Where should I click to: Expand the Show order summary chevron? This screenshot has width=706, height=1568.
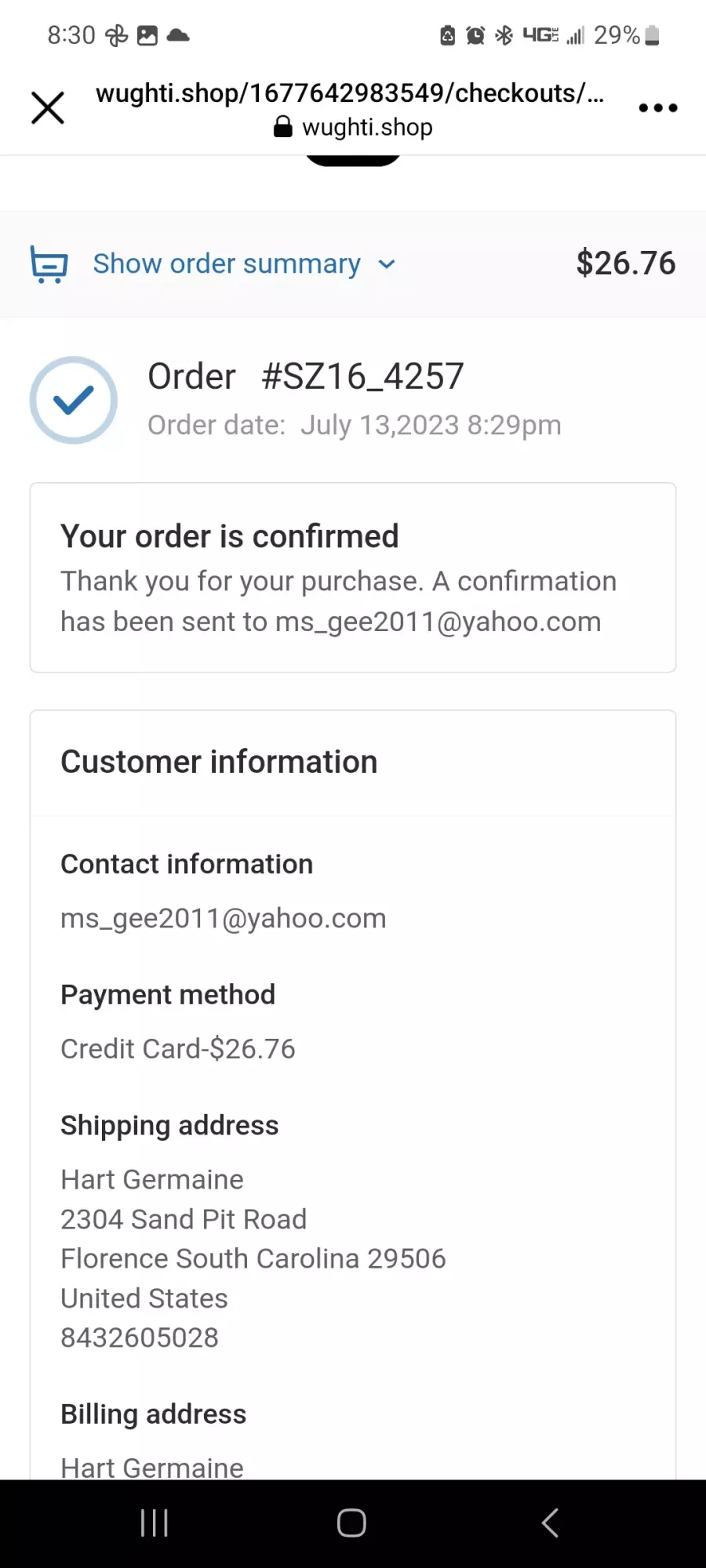387,264
